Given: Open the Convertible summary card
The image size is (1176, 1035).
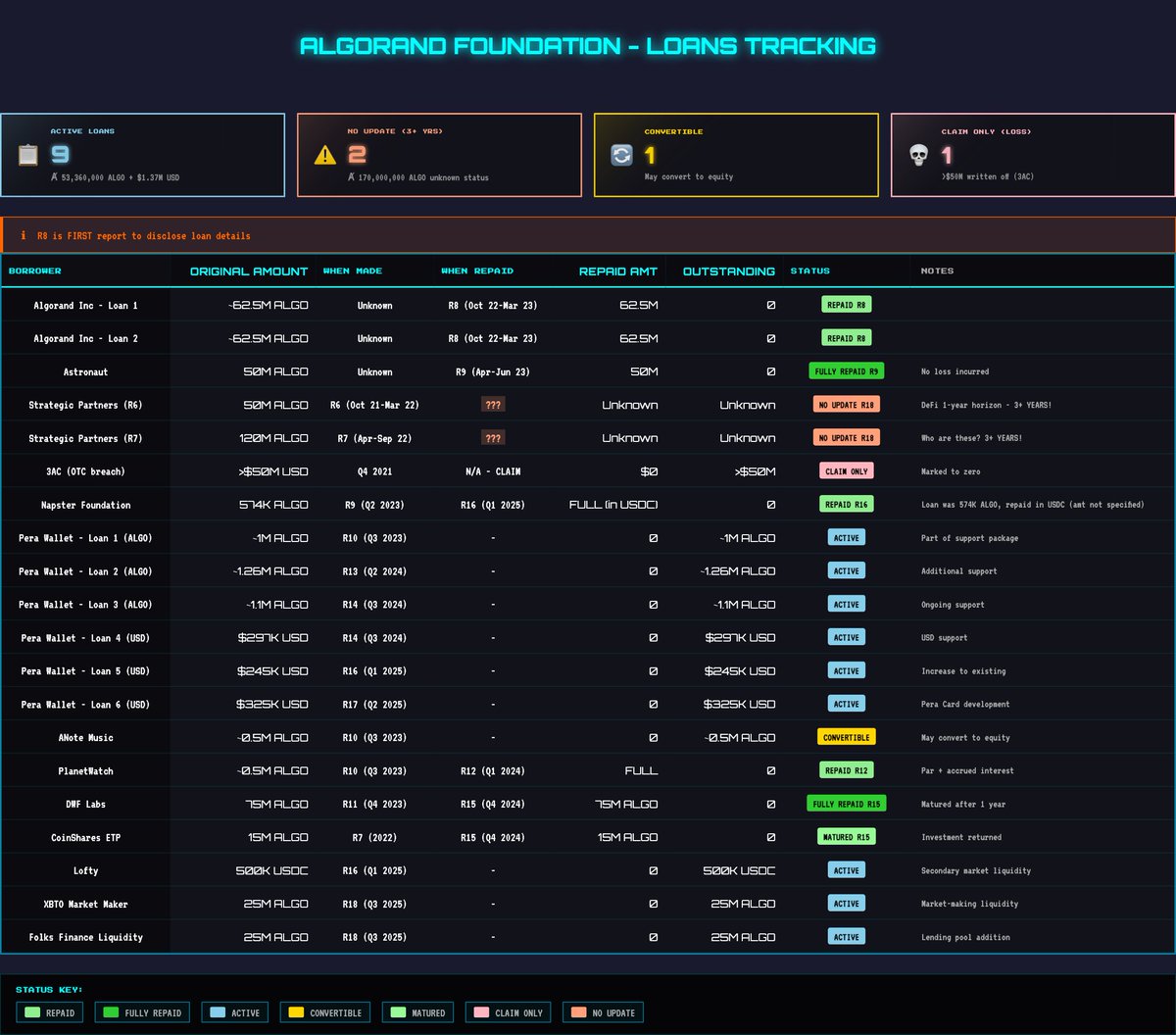Looking at the screenshot, I should 736,155.
